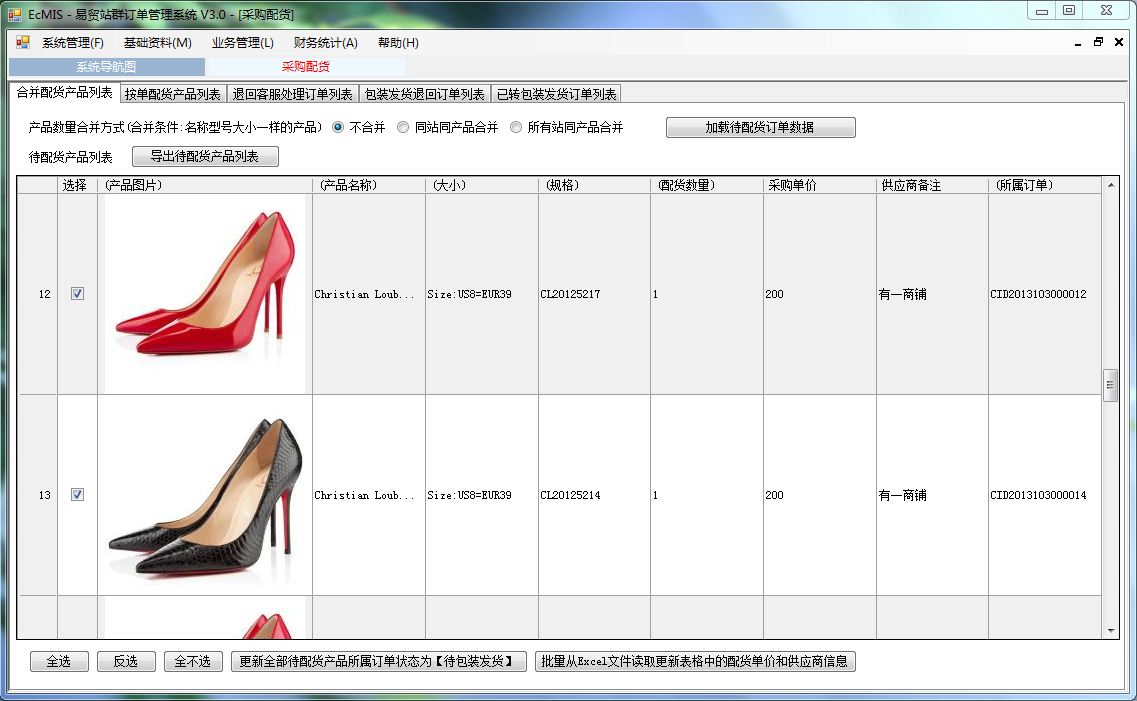
Task: Click the (产品图片) column header
Action: coord(205,186)
